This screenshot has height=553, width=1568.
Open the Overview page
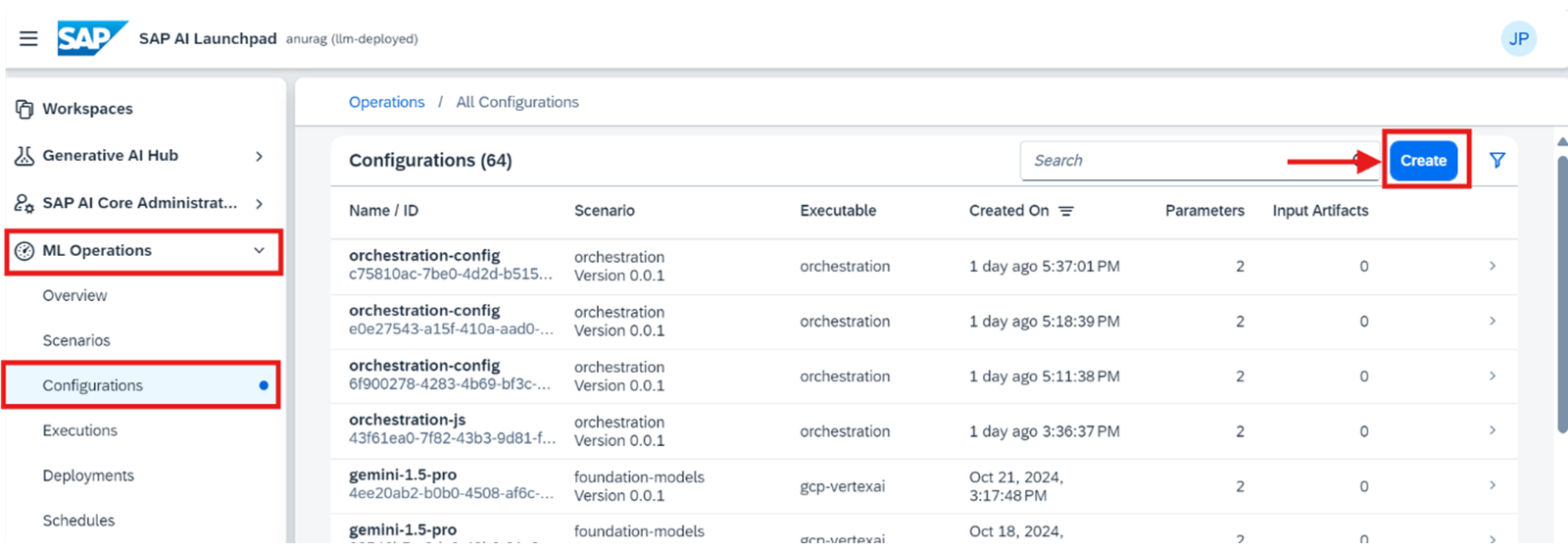click(x=74, y=295)
